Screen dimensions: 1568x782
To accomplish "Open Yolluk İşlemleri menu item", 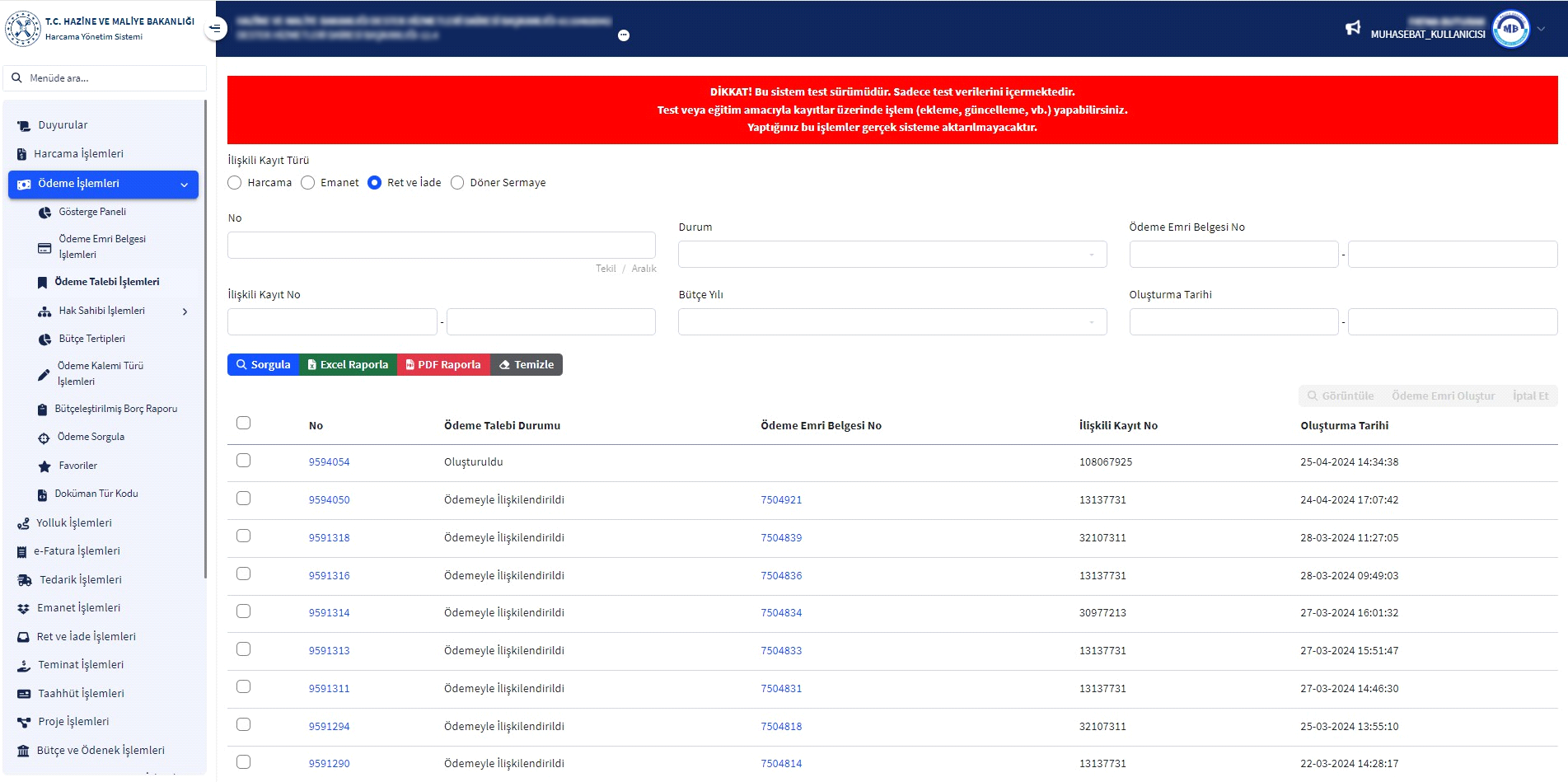I will [x=74, y=523].
